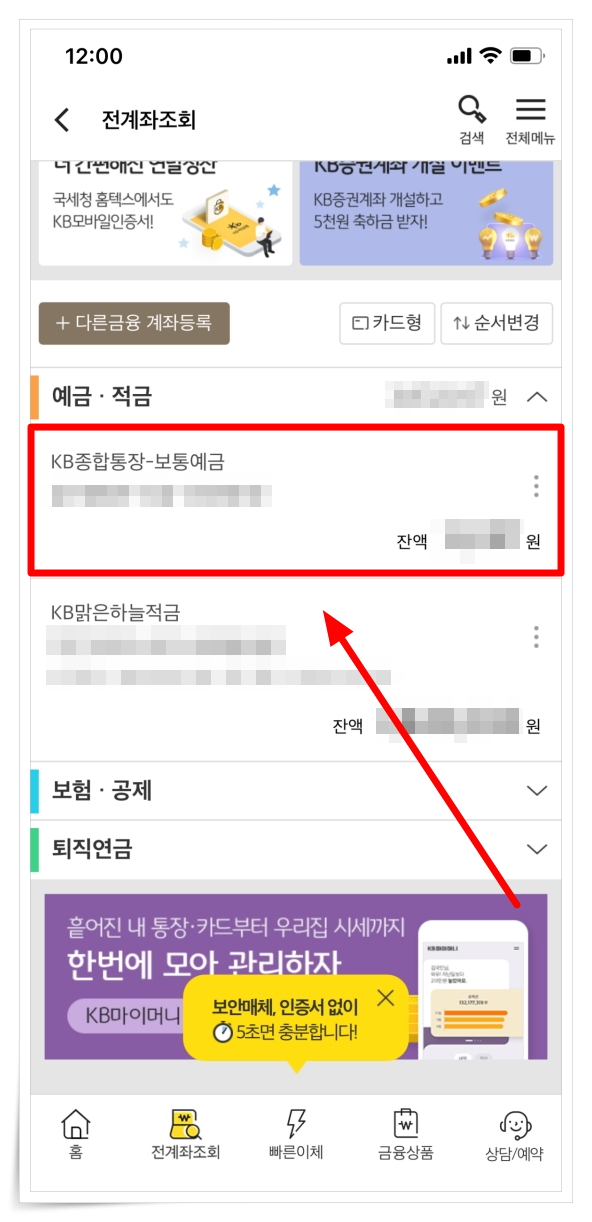Close the yellow 보안매체 tooltip
Viewport: 592px width, 1222px height.
tap(386, 997)
